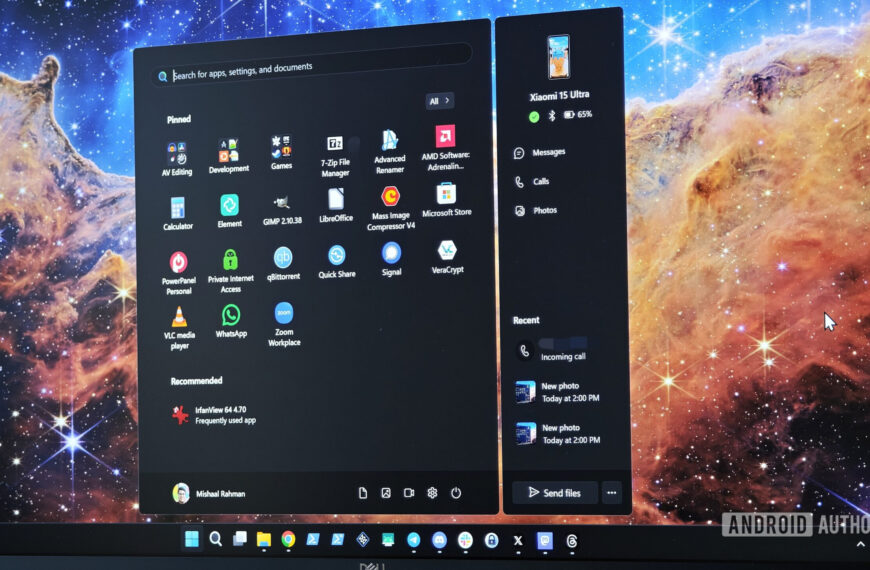Open more options beside Send files
The height and width of the screenshot is (570, 870).
click(612, 492)
